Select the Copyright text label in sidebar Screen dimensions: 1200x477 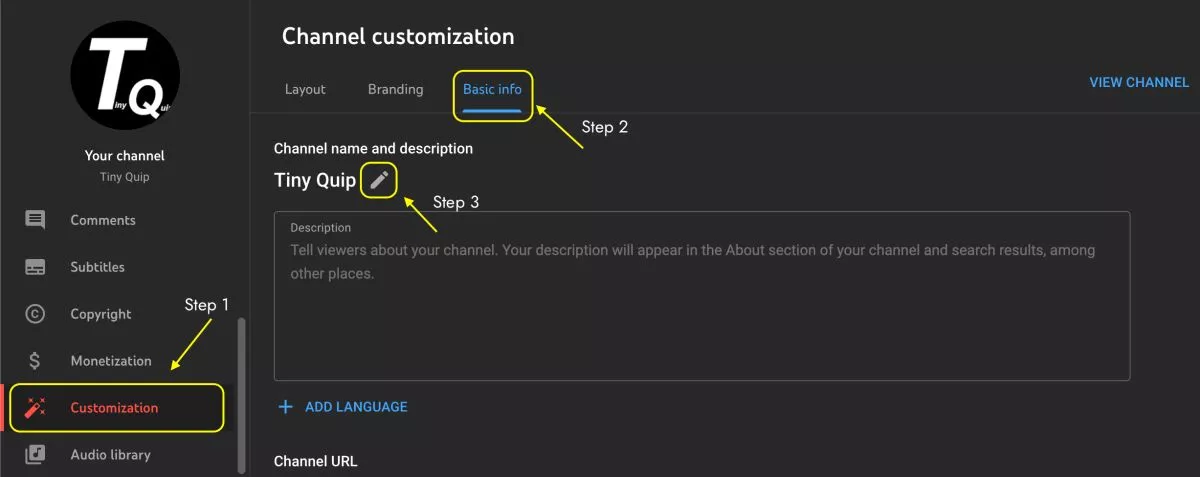[x=101, y=314]
